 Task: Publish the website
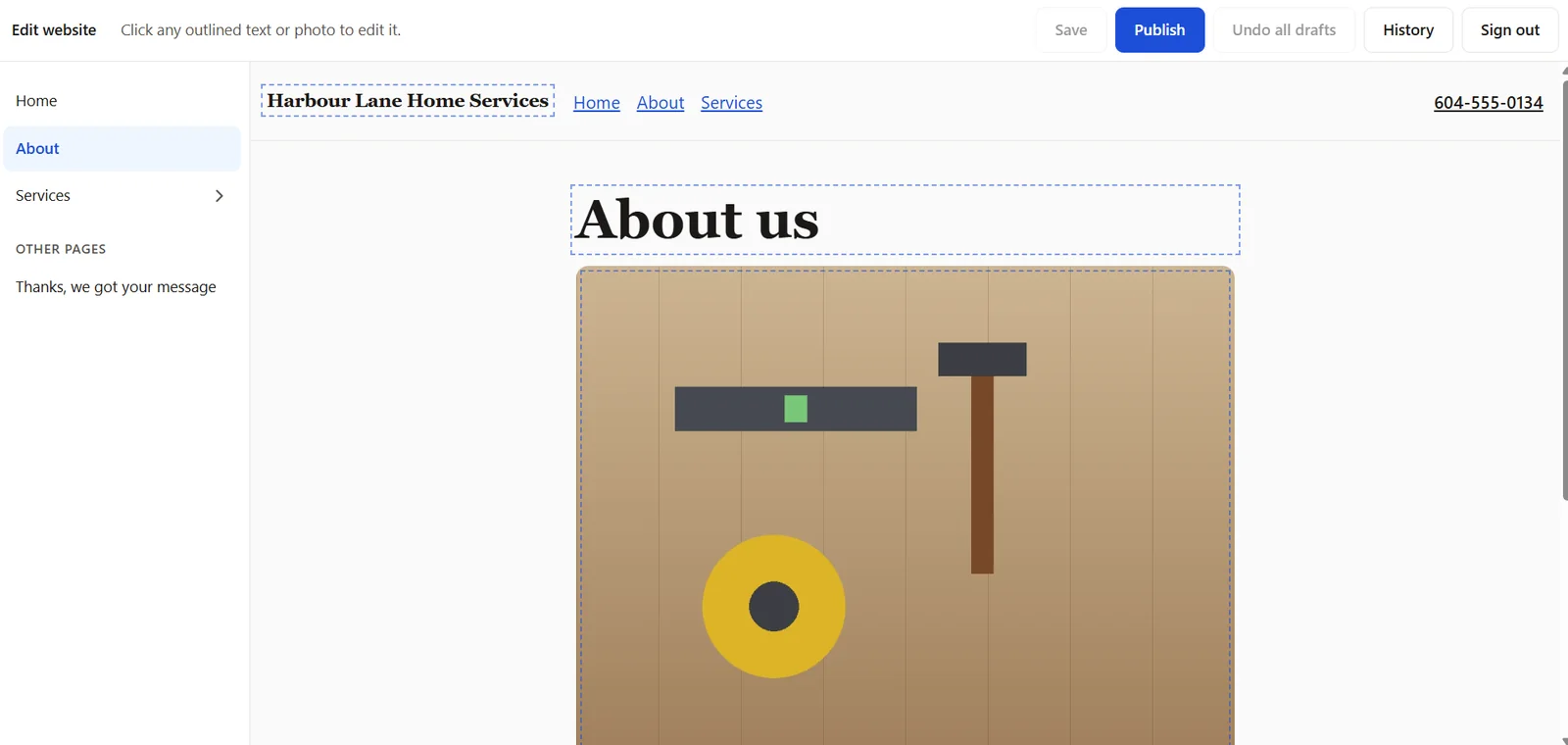tap(1159, 30)
